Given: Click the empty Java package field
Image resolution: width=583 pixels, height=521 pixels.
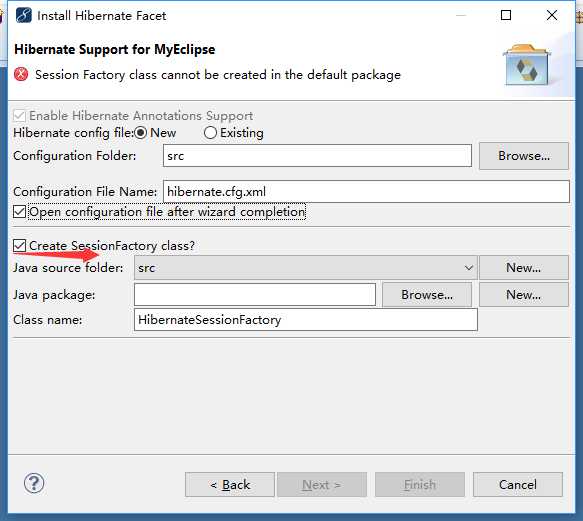Looking at the screenshot, I should 255,295.
